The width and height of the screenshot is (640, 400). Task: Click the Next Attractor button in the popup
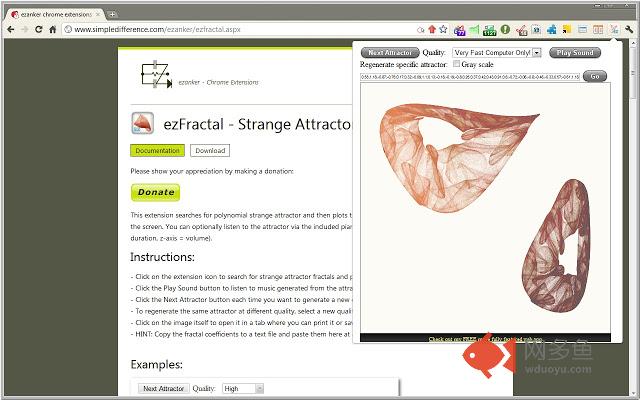coord(390,53)
